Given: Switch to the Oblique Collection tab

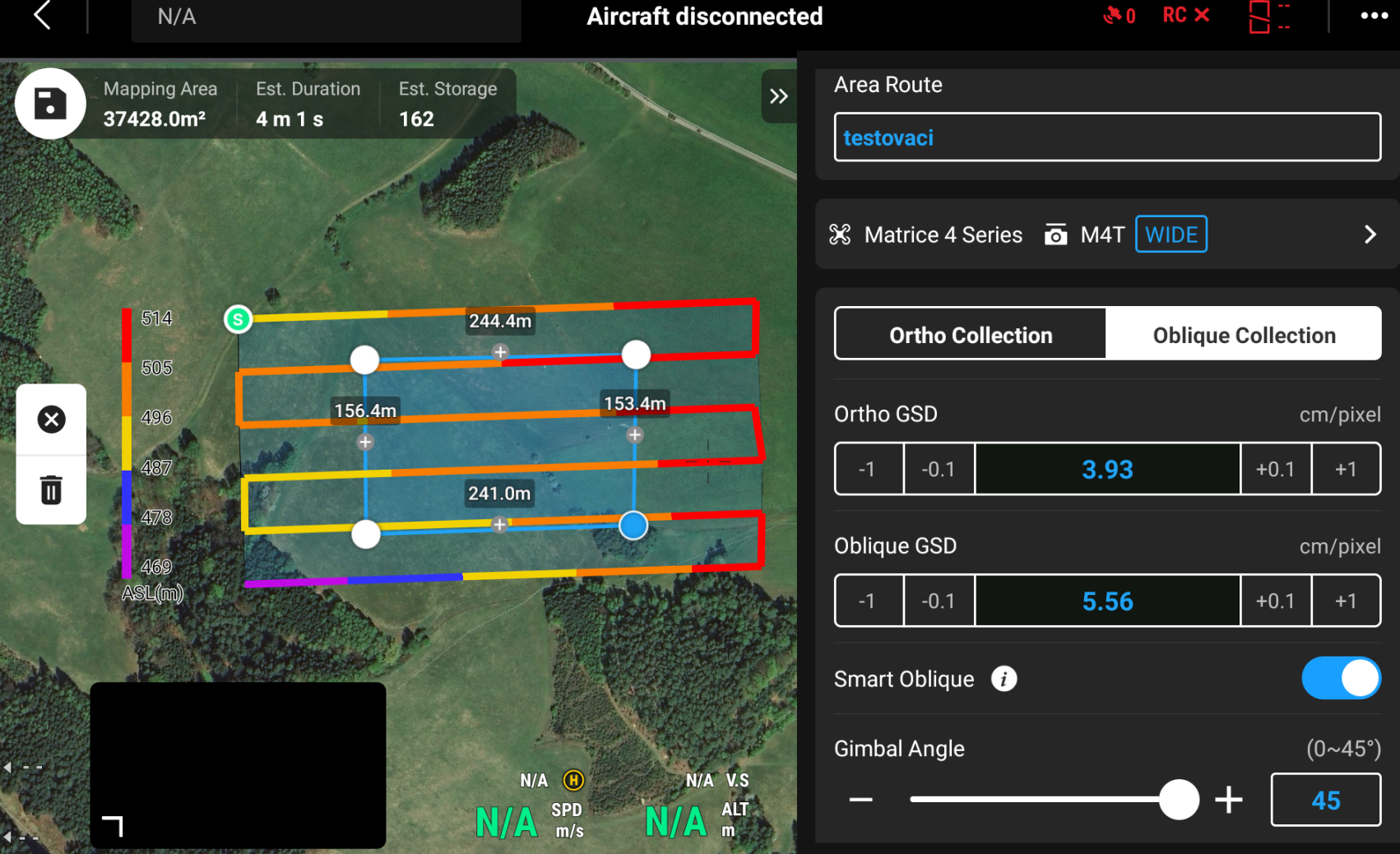Looking at the screenshot, I should [1243, 335].
